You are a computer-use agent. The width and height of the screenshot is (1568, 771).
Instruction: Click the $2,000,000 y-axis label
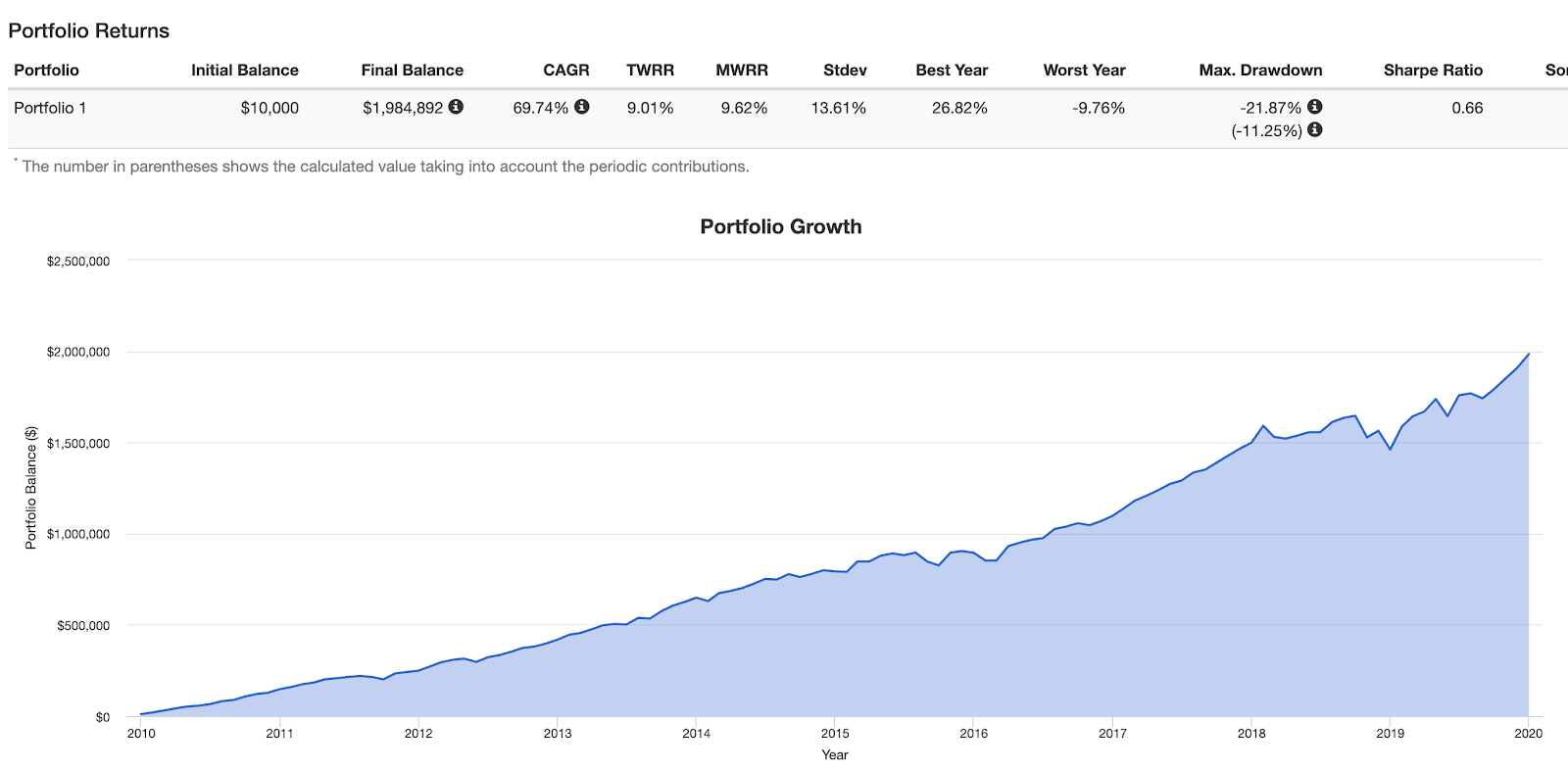coord(78,352)
